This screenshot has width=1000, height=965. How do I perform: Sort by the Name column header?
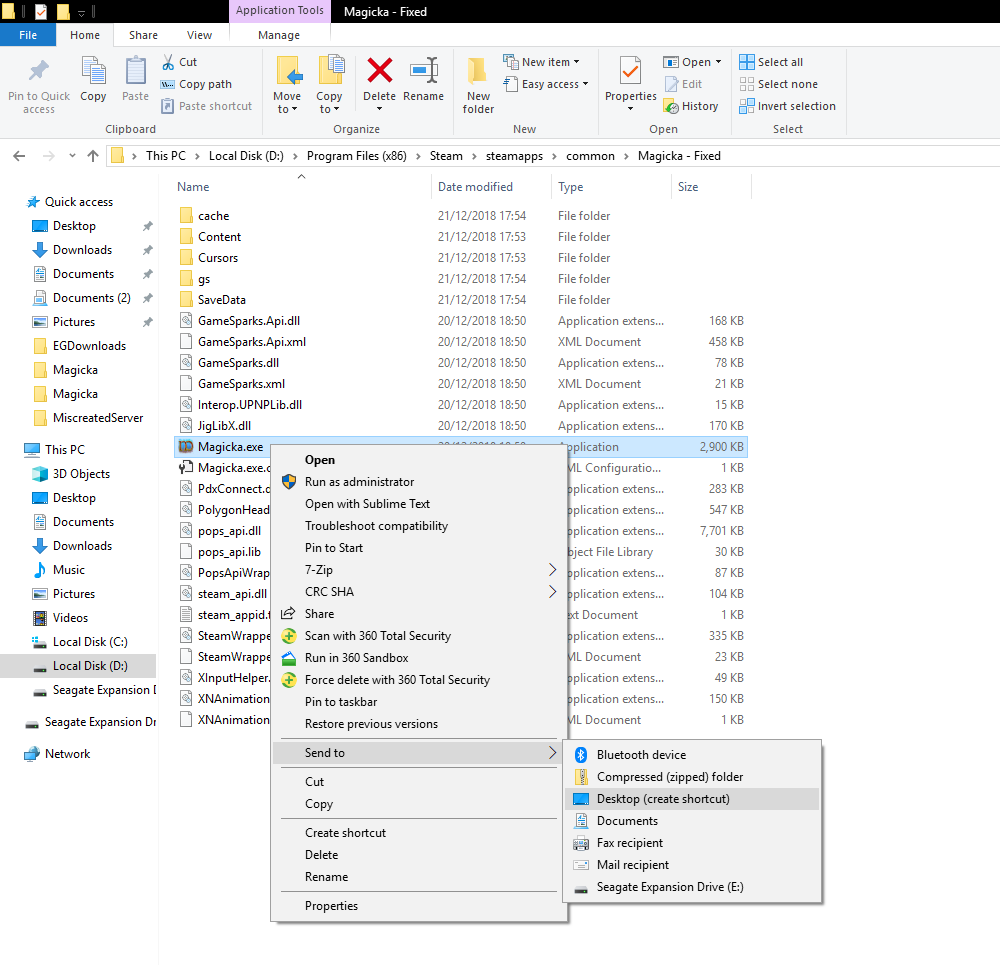(x=193, y=187)
